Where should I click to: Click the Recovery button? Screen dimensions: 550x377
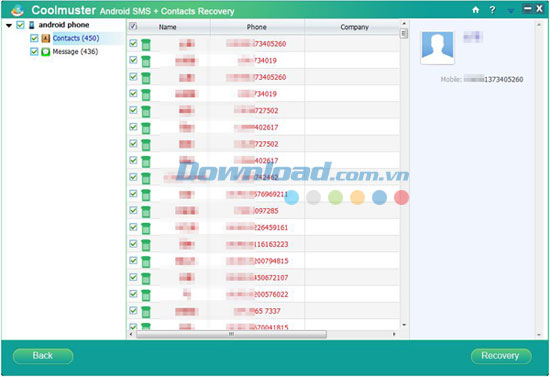click(x=501, y=356)
